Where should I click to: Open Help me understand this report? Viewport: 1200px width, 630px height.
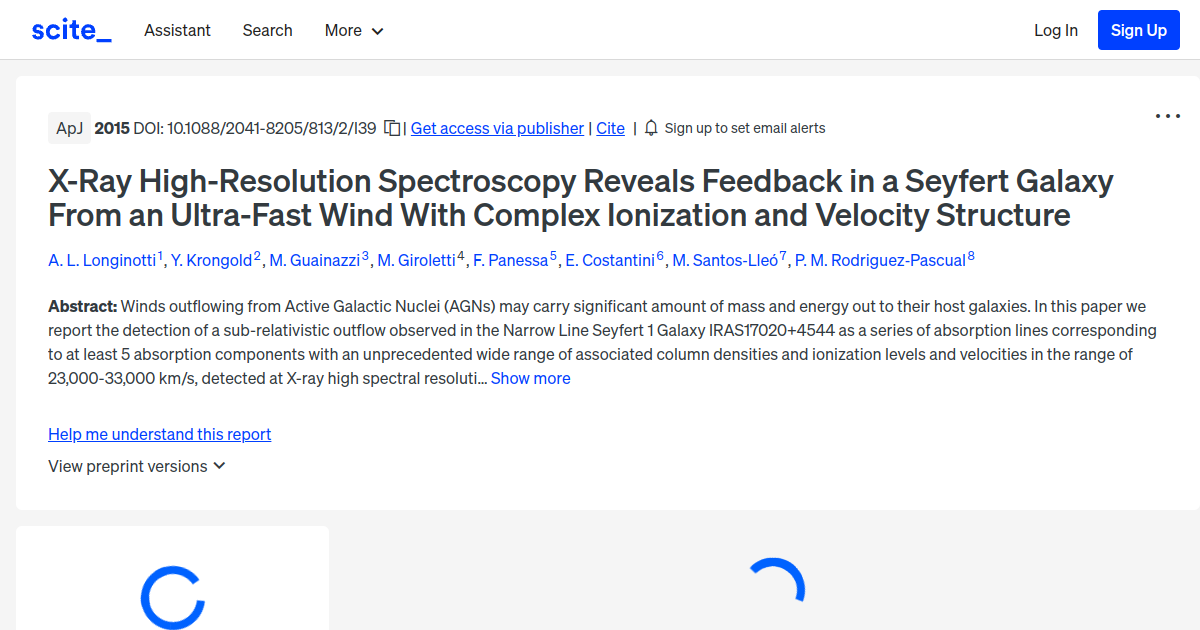159,434
